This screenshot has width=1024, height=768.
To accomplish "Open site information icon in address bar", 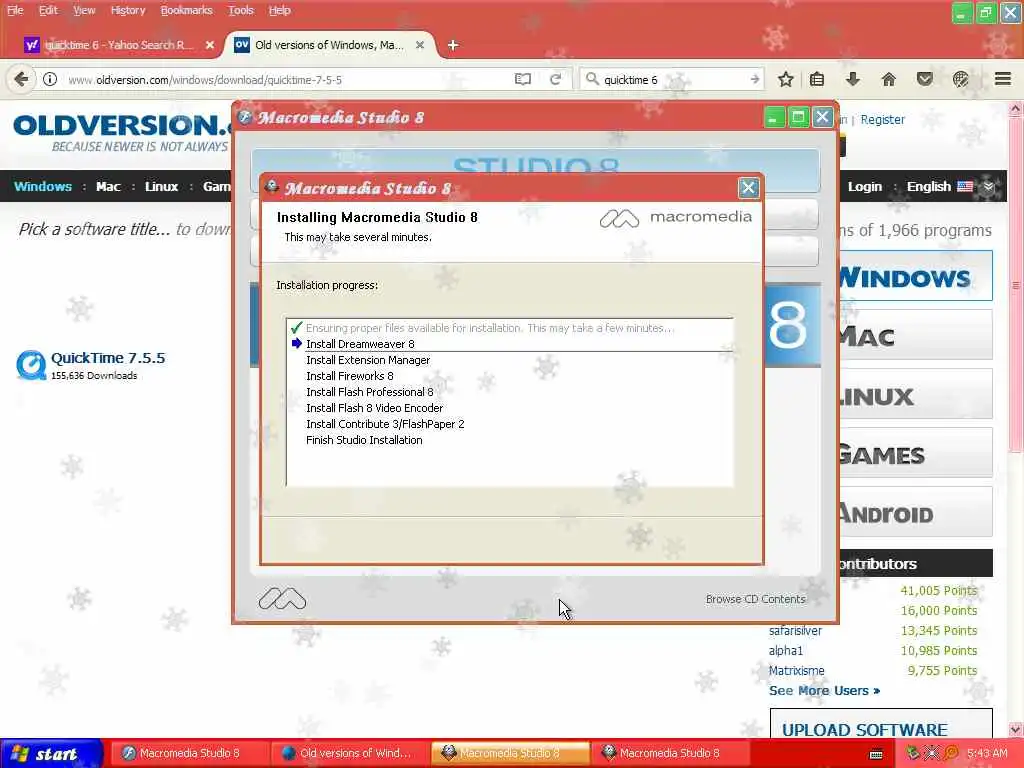I will pos(50,79).
